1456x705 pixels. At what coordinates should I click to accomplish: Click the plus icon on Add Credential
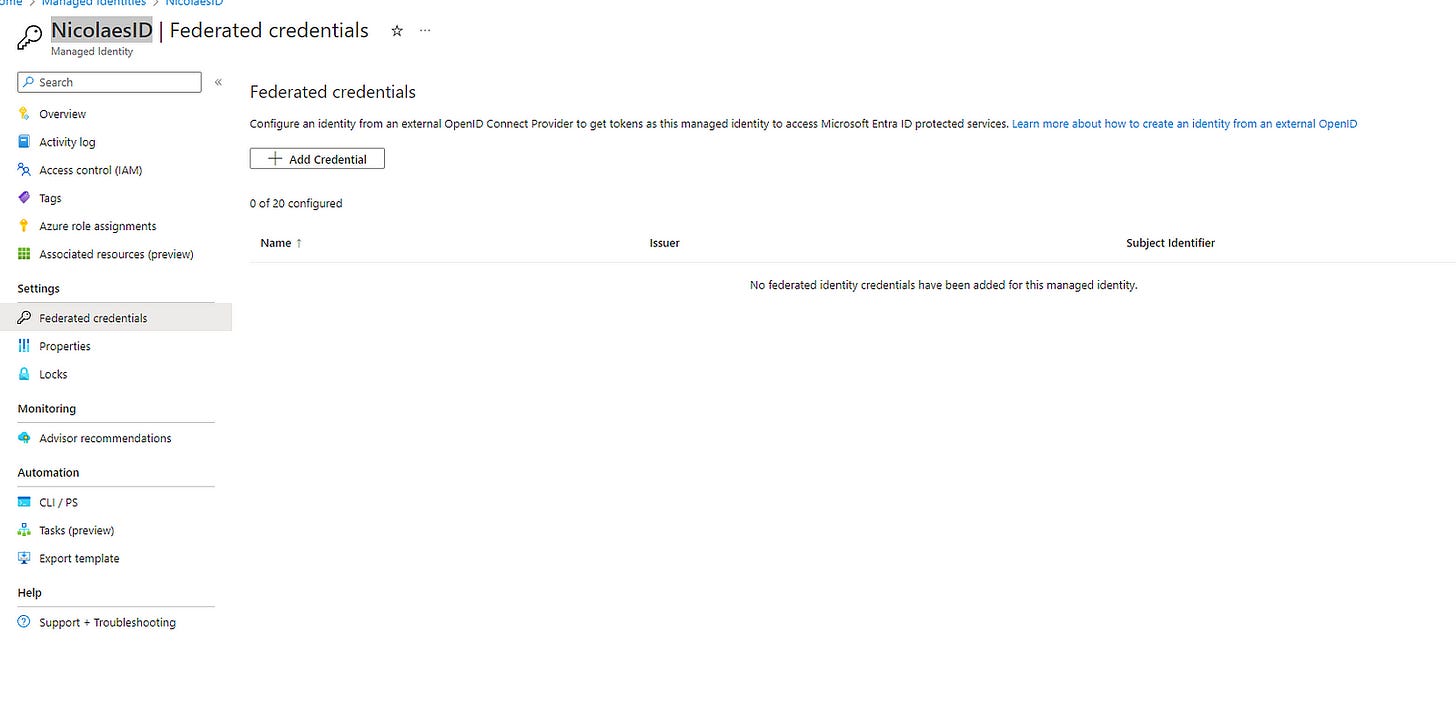275,159
